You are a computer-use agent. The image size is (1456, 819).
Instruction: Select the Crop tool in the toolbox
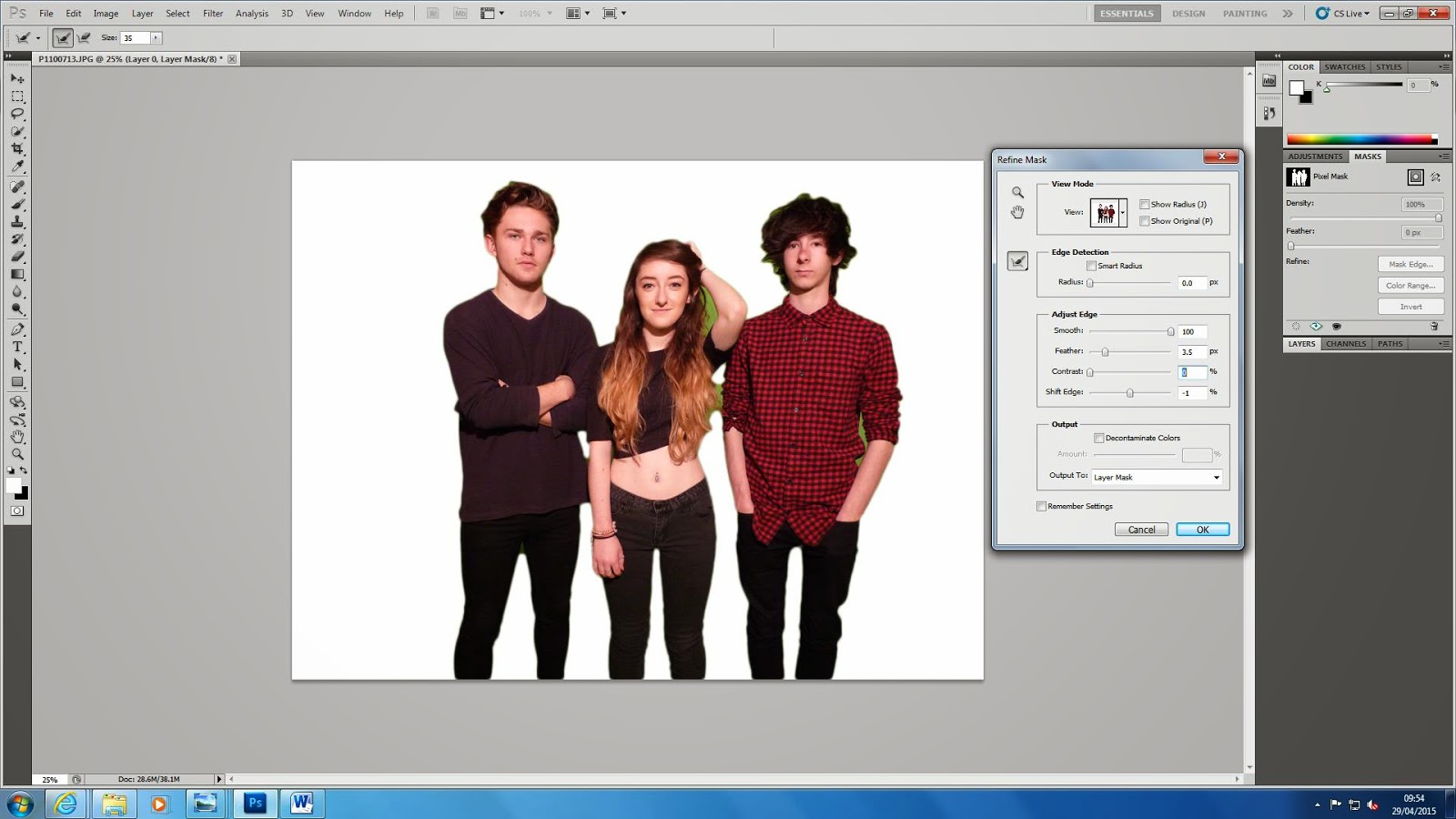[17, 149]
